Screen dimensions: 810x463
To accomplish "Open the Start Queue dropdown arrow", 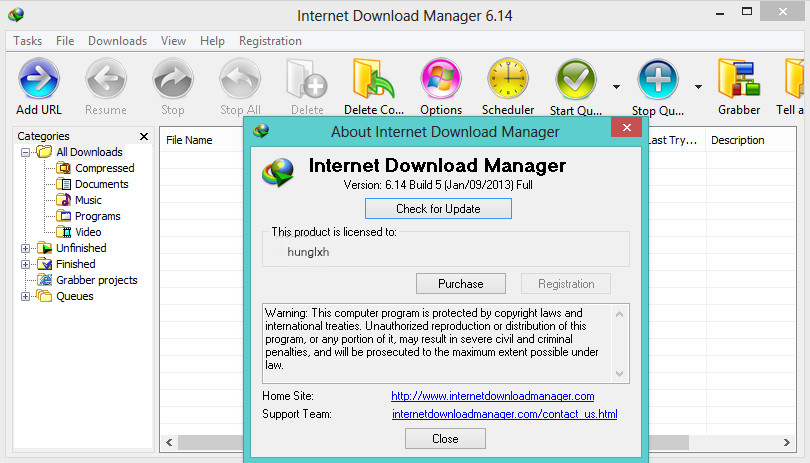I will 616,86.
